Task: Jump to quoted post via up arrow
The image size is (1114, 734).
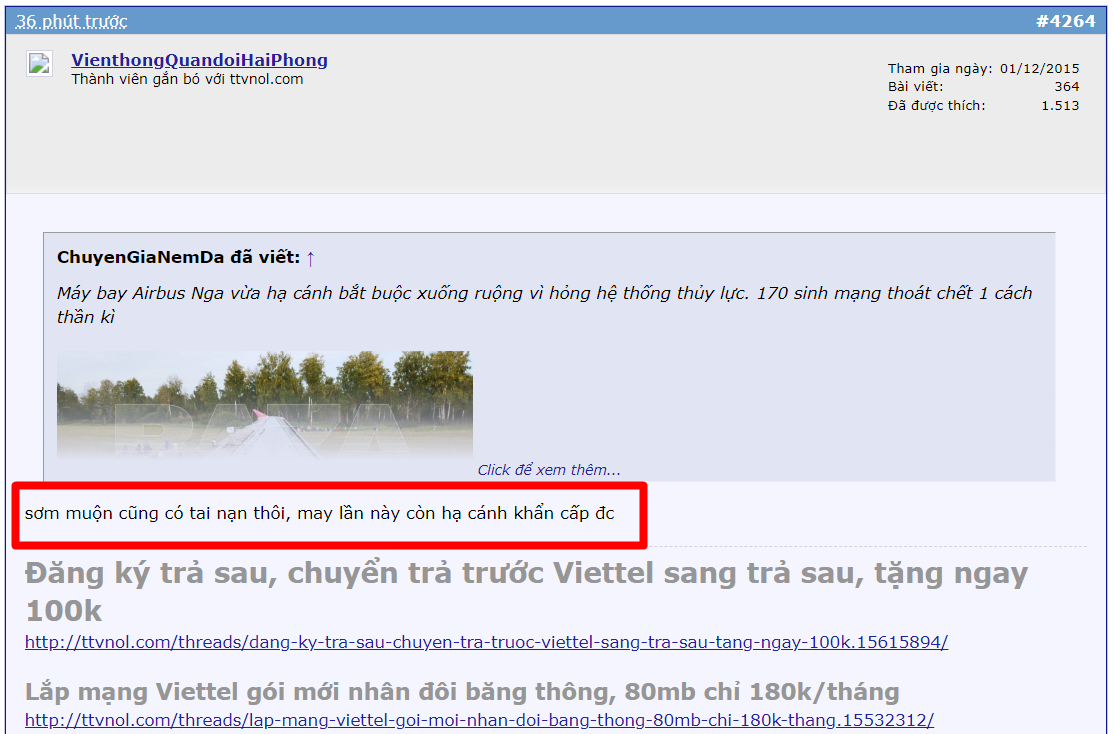Action: [310, 258]
